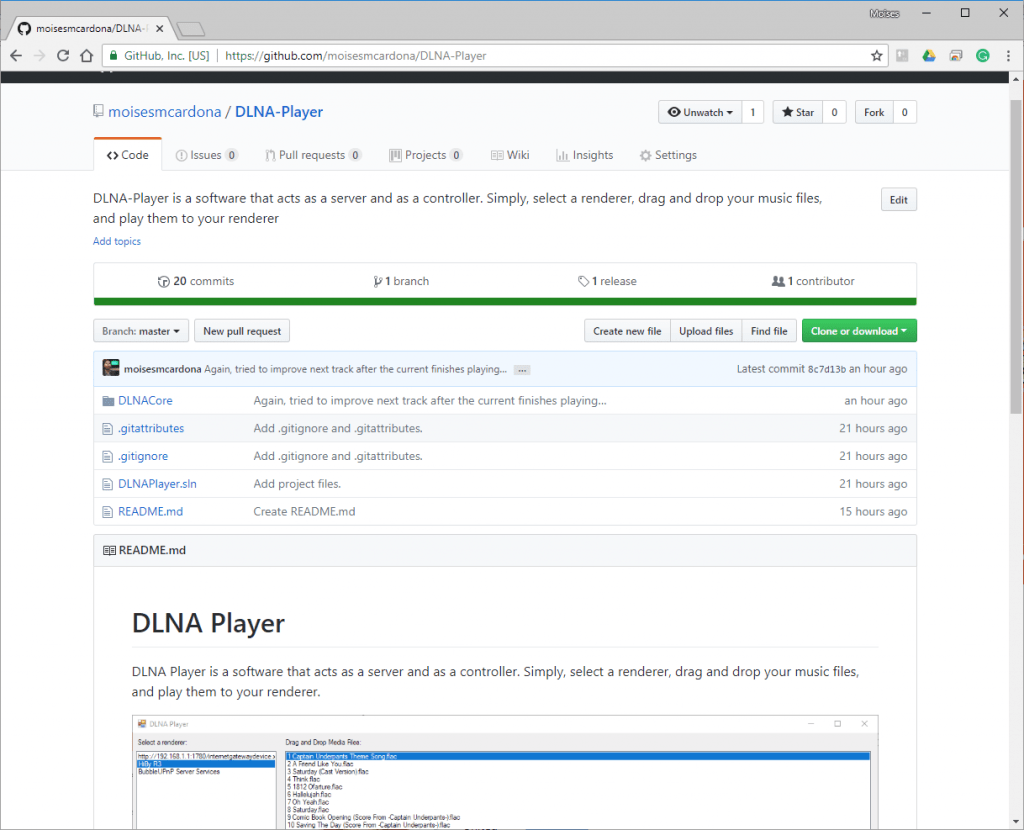The image size is (1024, 830).
Task: Open the Branch: master dropdown
Action: (x=141, y=331)
